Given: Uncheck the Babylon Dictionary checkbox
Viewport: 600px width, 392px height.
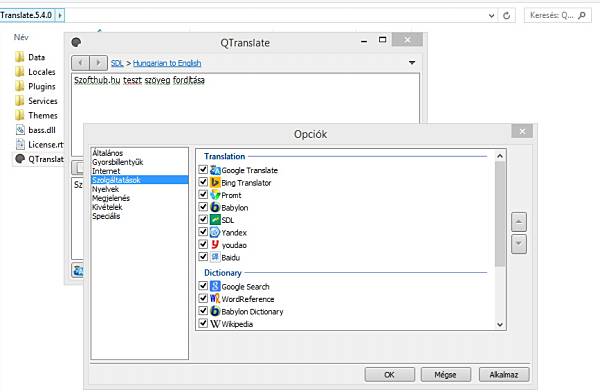Looking at the screenshot, I should click(x=203, y=310).
